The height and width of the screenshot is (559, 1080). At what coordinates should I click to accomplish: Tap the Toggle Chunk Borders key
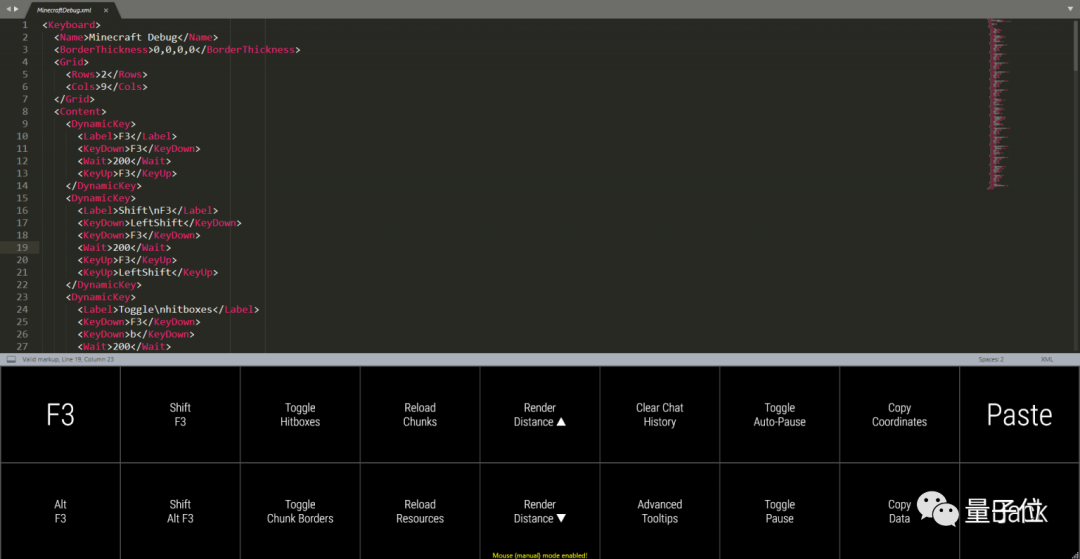300,511
